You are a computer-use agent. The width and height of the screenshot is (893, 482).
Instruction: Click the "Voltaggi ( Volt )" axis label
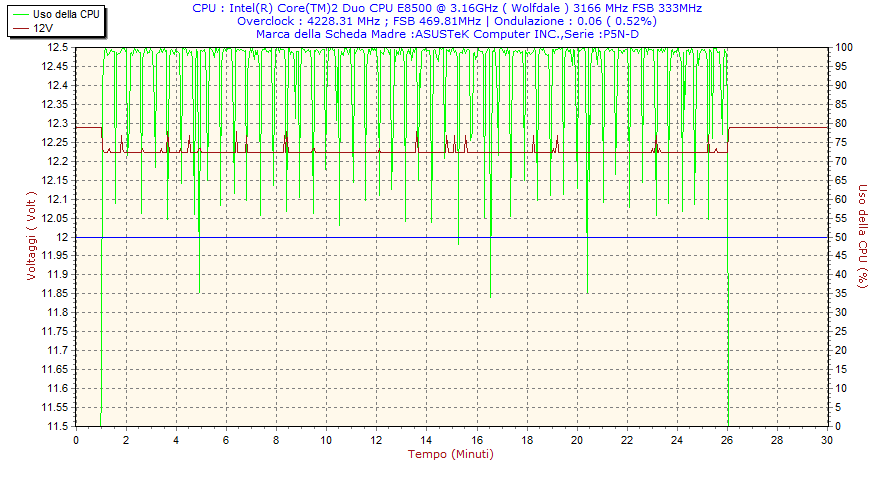click(31, 237)
